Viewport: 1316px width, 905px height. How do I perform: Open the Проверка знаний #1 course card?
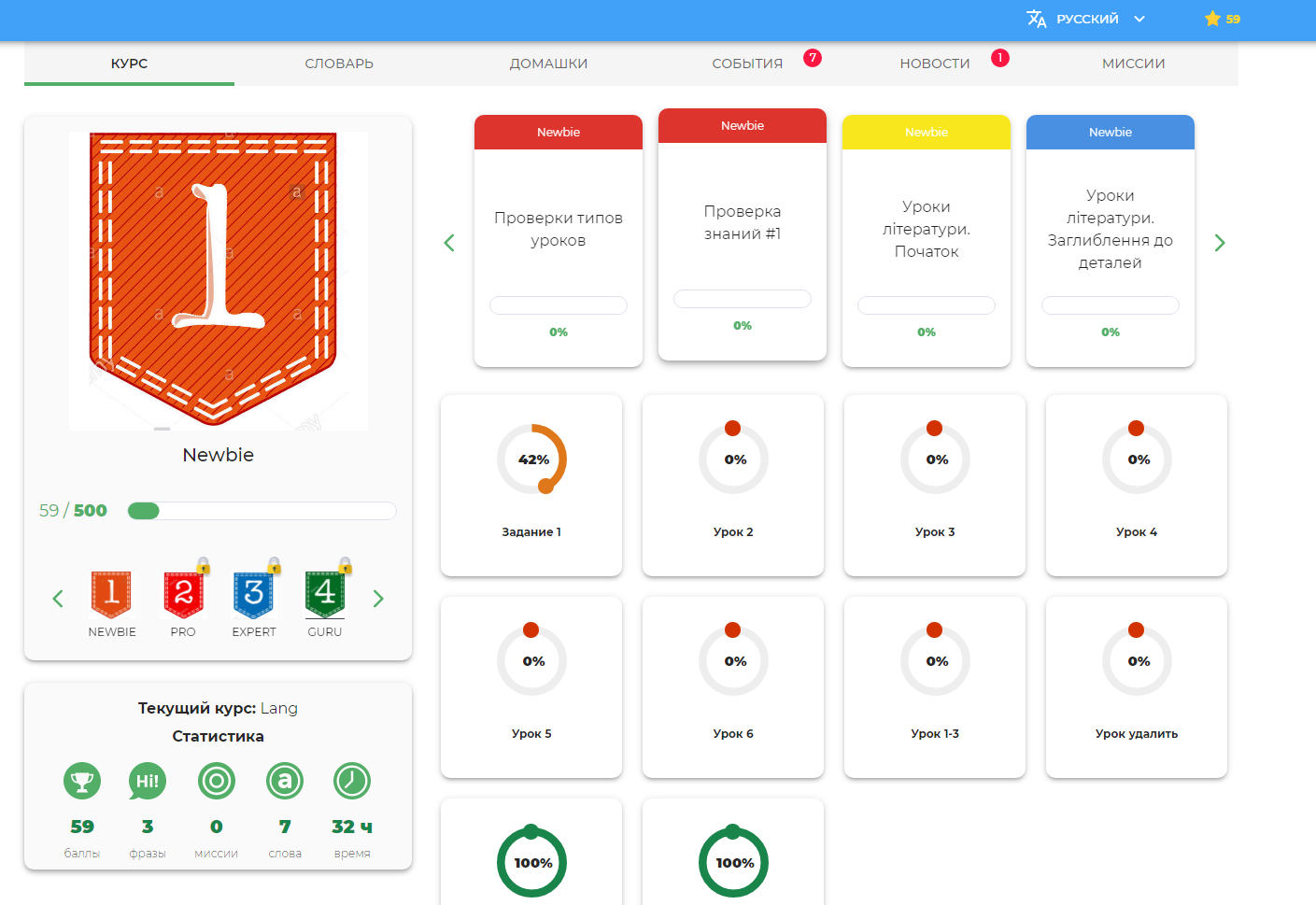pos(743,234)
